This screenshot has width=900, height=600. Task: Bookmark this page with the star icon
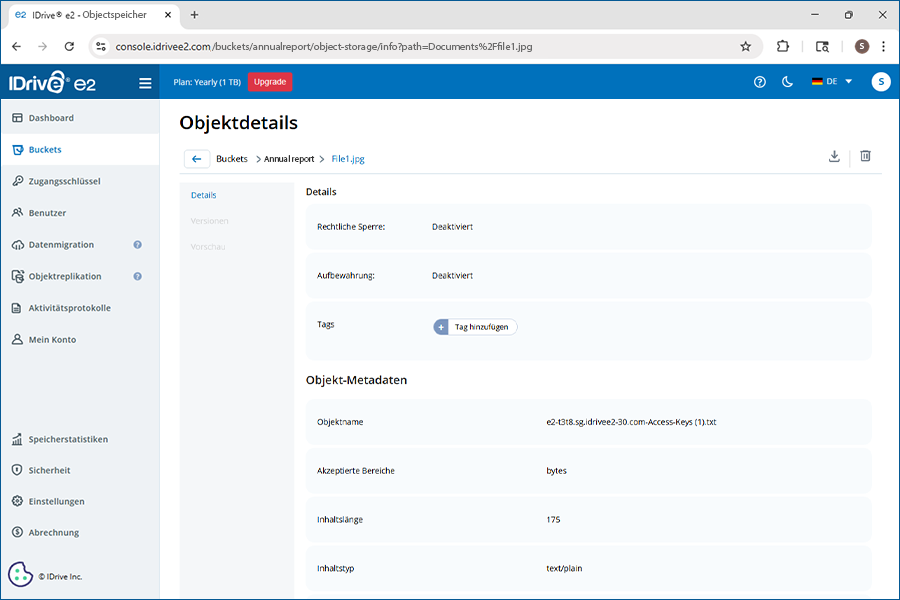point(745,46)
